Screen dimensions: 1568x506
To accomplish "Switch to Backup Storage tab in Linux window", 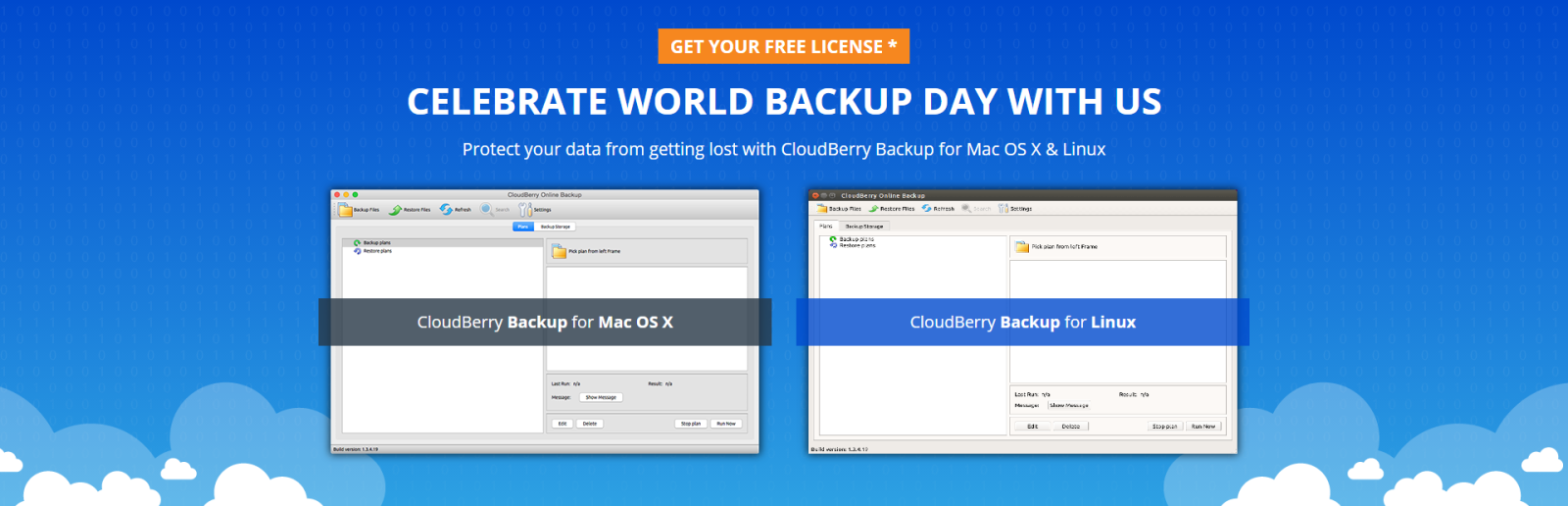I will tap(864, 227).
